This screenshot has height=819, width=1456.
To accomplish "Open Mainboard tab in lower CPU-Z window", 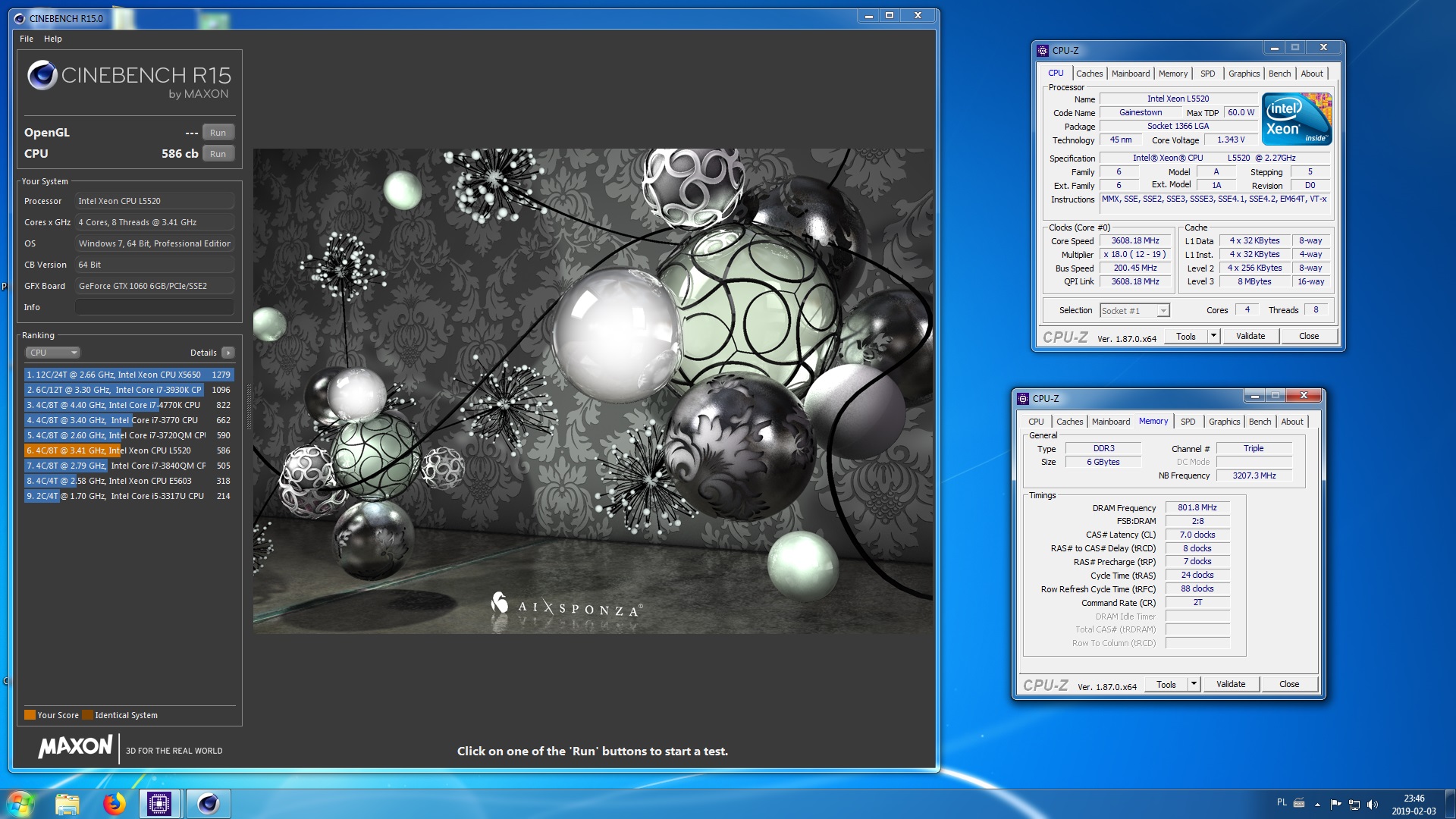I will tap(1111, 422).
